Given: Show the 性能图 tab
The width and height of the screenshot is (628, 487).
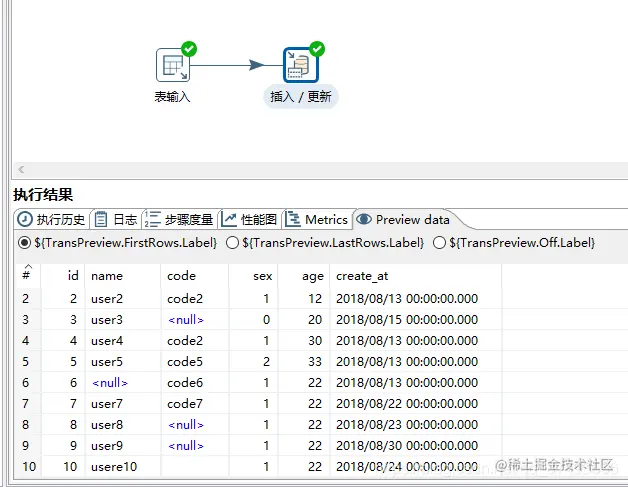Looking at the screenshot, I should (x=250, y=219).
